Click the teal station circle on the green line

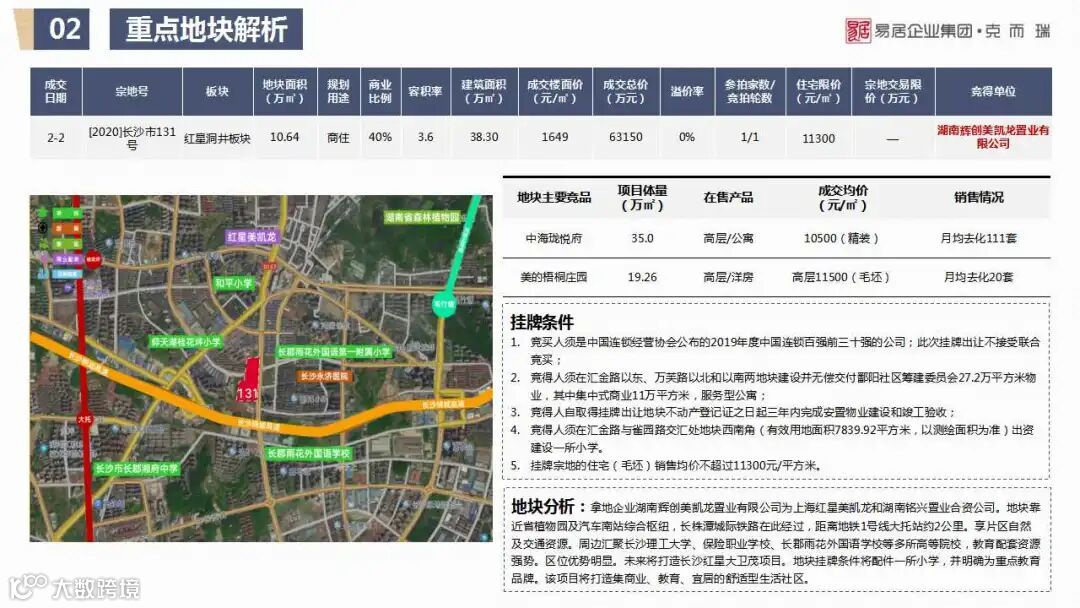(444, 304)
